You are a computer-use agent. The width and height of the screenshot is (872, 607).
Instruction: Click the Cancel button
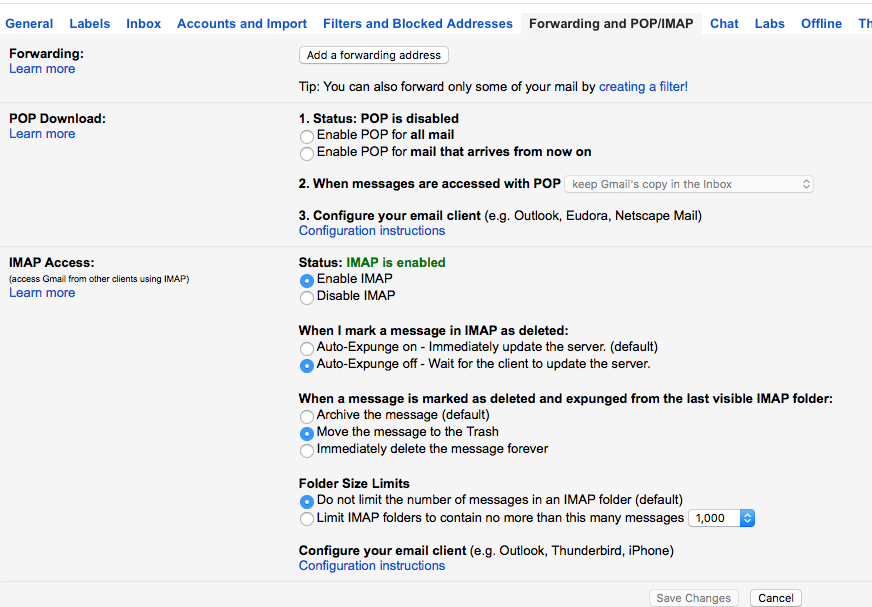point(775,598)
